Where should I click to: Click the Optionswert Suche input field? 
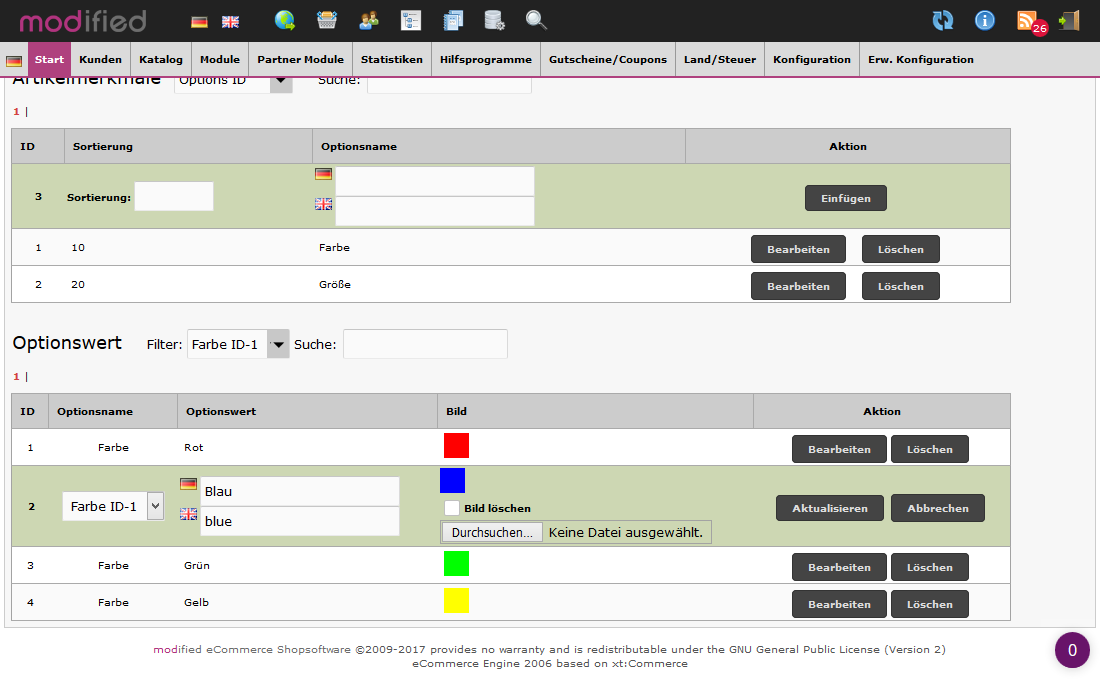coord(424,343)
